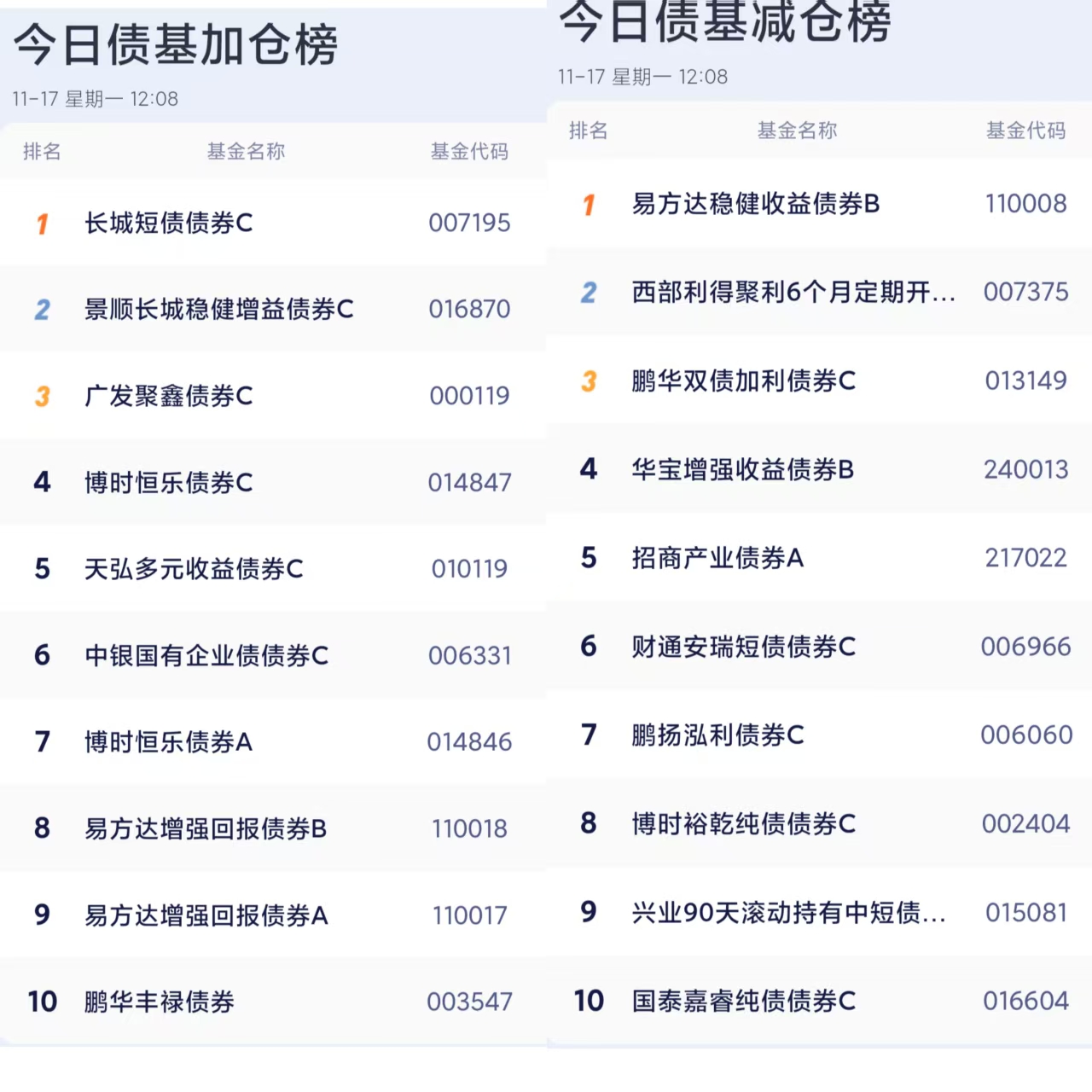The image size is (1092, 1092).
Task: Open fund 华宝增强收益债券B
Action: coord(742,469)
